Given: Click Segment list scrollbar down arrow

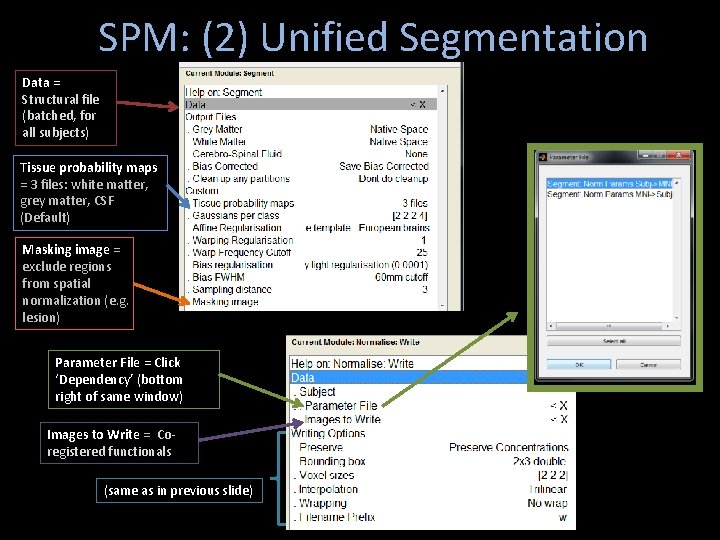Looking at the screenshot, I should 442,305.
